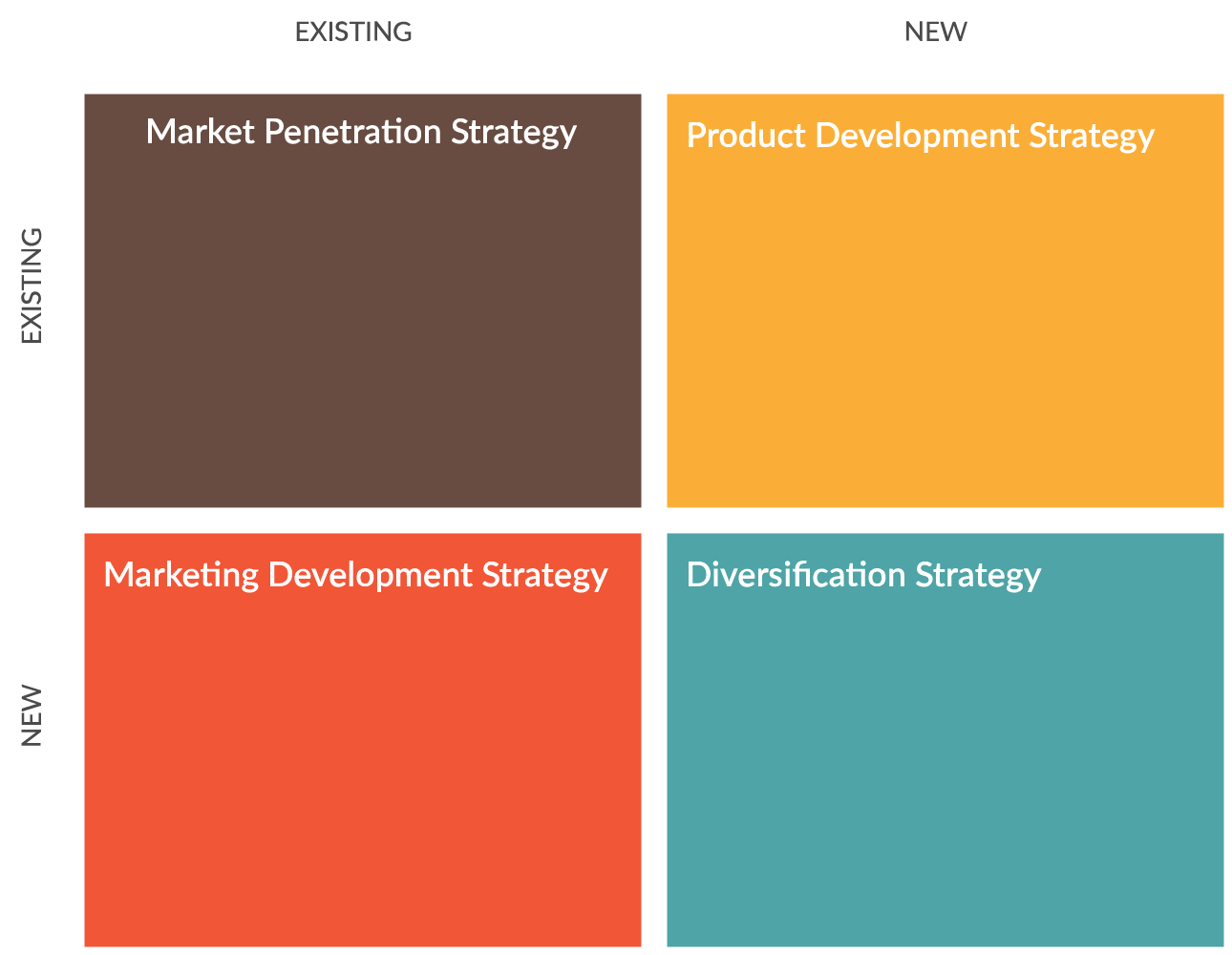Click the word Marketing in red box
The width and height of the screenshot is (1232, 955).
point(181,575)
